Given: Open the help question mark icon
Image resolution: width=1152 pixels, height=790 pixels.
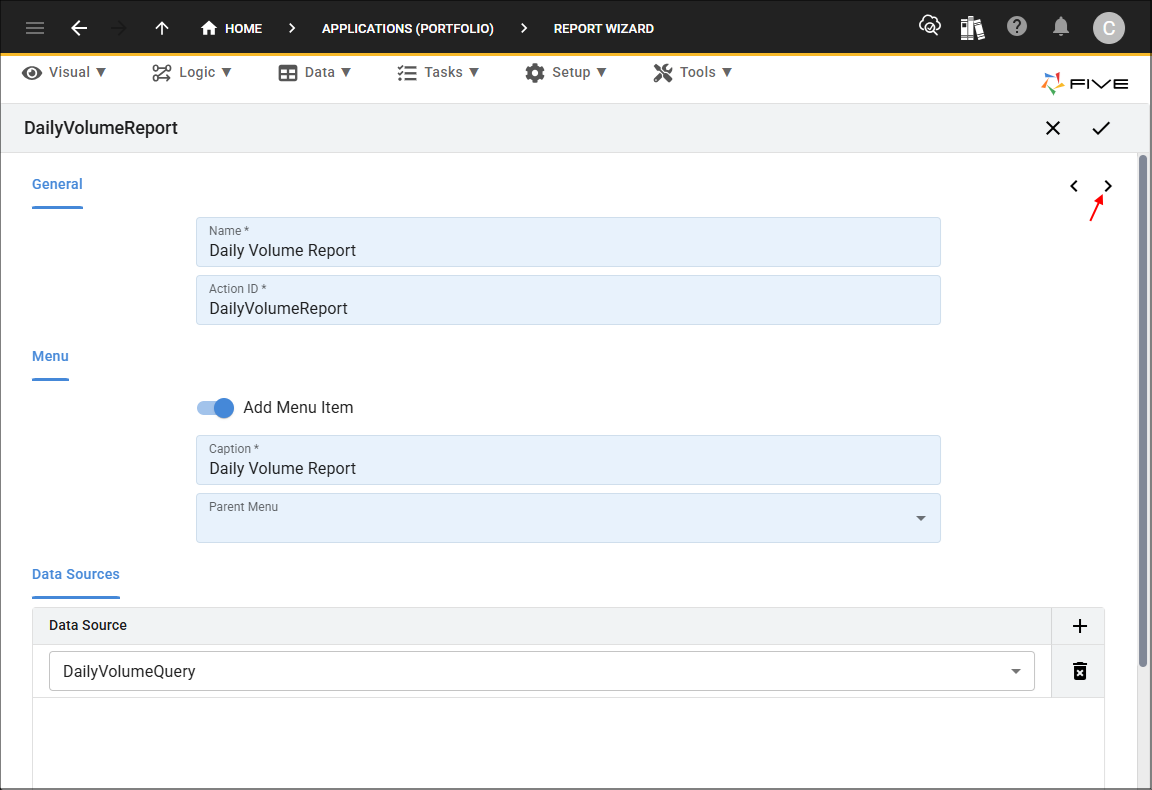Looking at the screenshot, I should [1017, 26].
